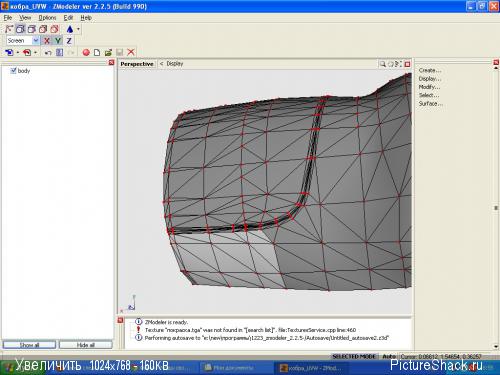Click the undo history list icon
The image size is (500, 375).
click(59, 52)
